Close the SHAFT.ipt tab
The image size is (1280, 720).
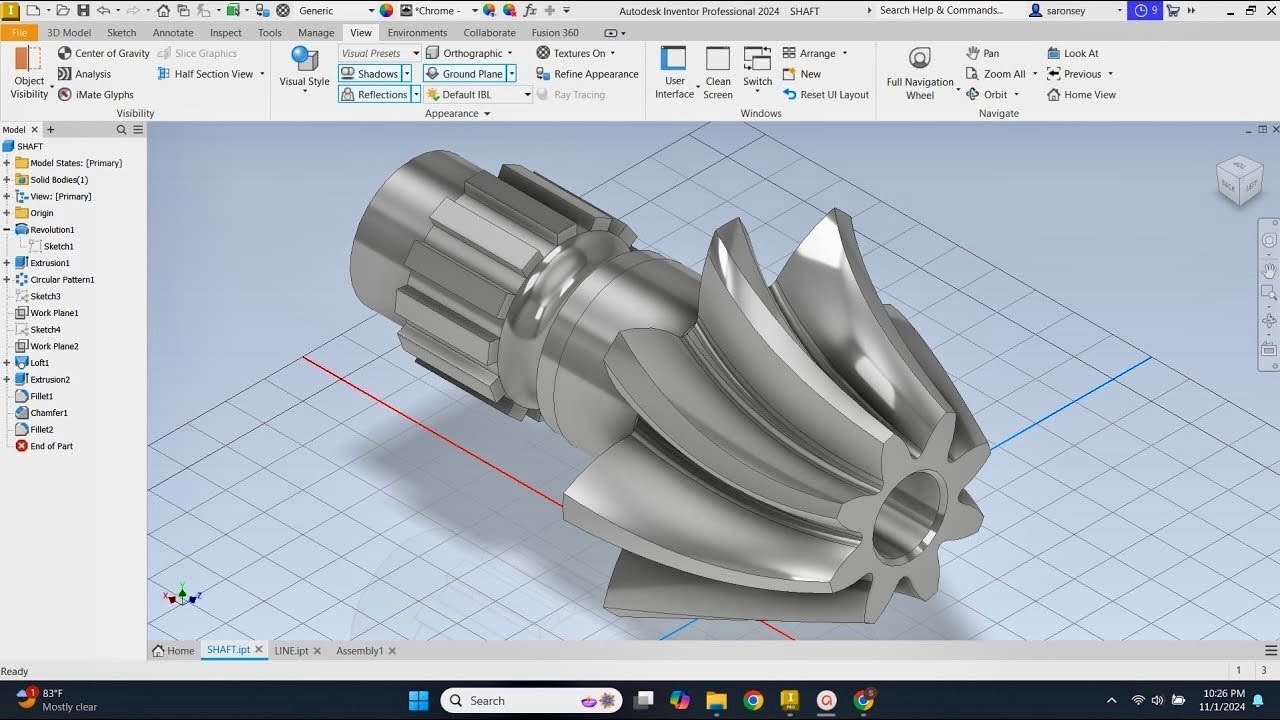(x=259, y=650)
